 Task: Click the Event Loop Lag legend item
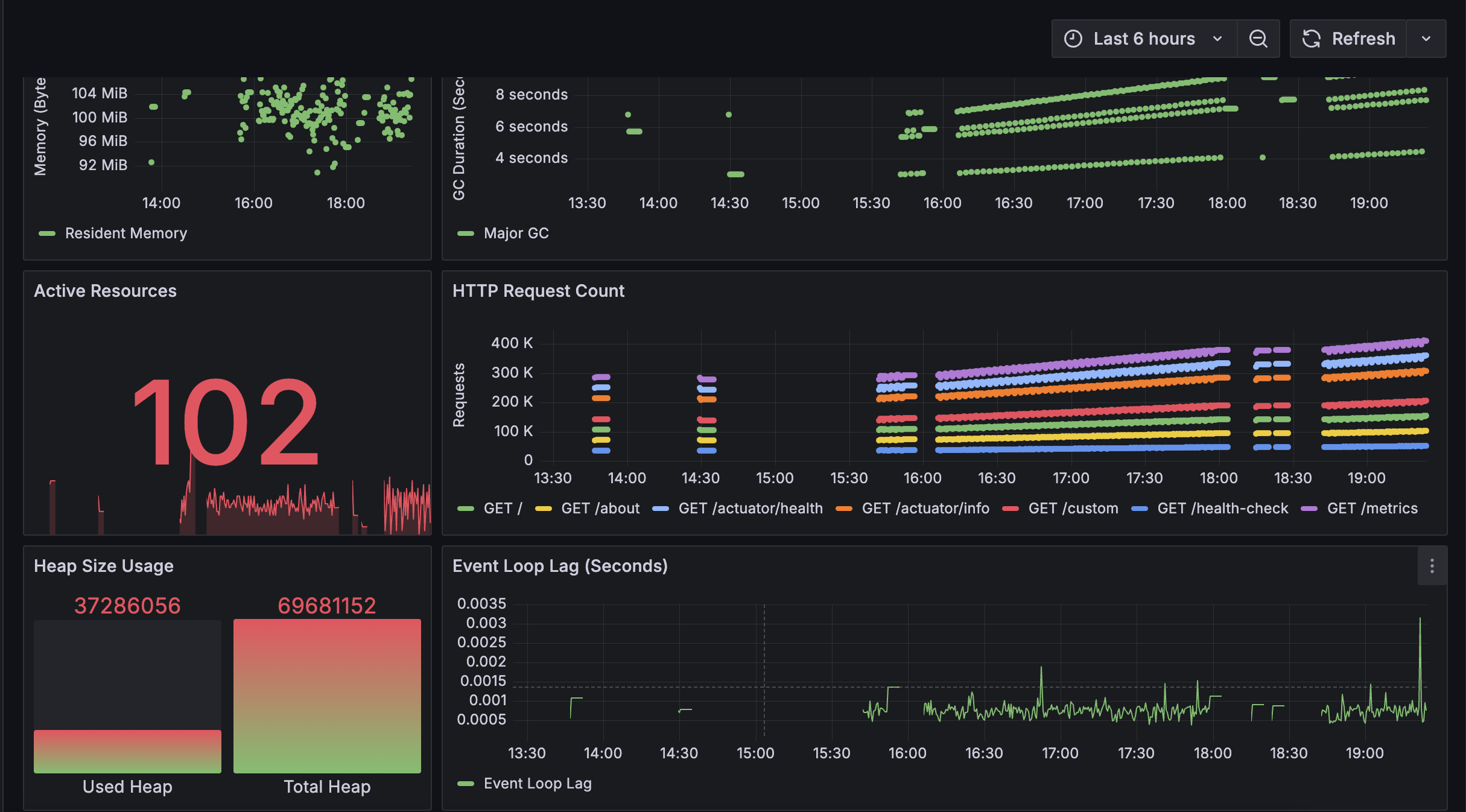[537, 784]
